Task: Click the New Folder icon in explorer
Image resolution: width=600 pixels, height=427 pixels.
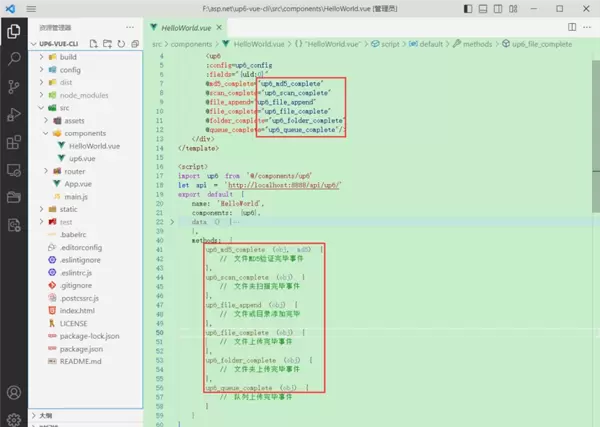Action: (x=109, y=43)
